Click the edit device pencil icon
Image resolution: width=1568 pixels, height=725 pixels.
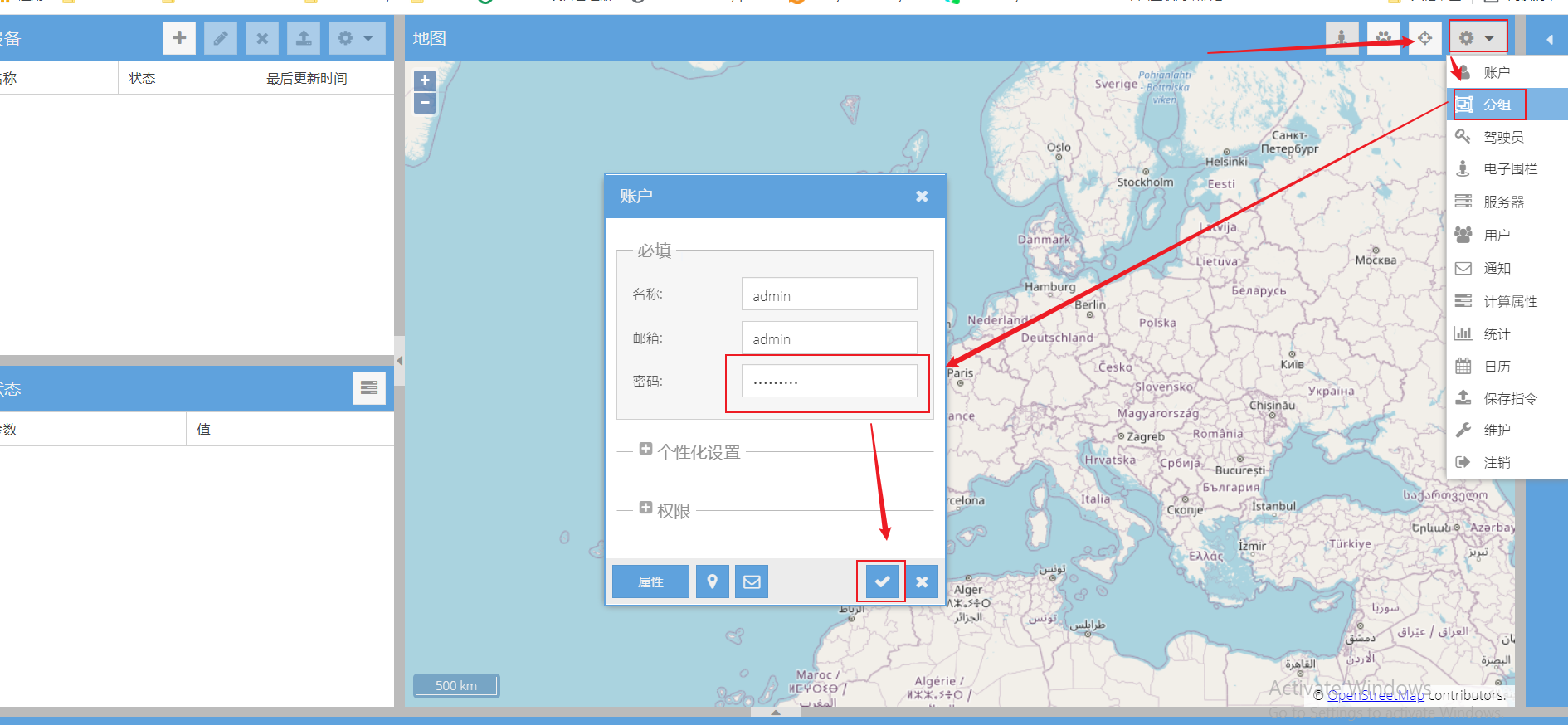[x=221, y=38]
